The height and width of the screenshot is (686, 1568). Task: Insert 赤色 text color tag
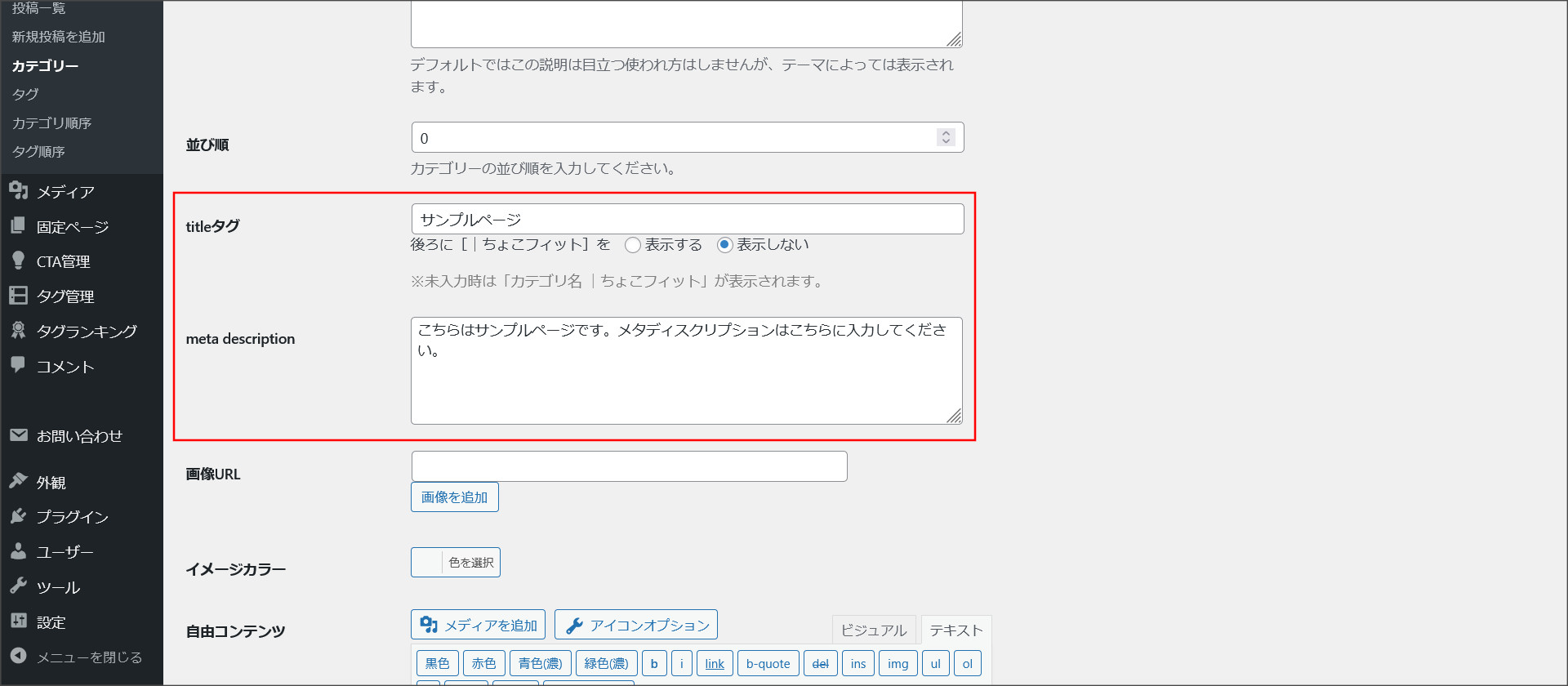coord(484,663)
